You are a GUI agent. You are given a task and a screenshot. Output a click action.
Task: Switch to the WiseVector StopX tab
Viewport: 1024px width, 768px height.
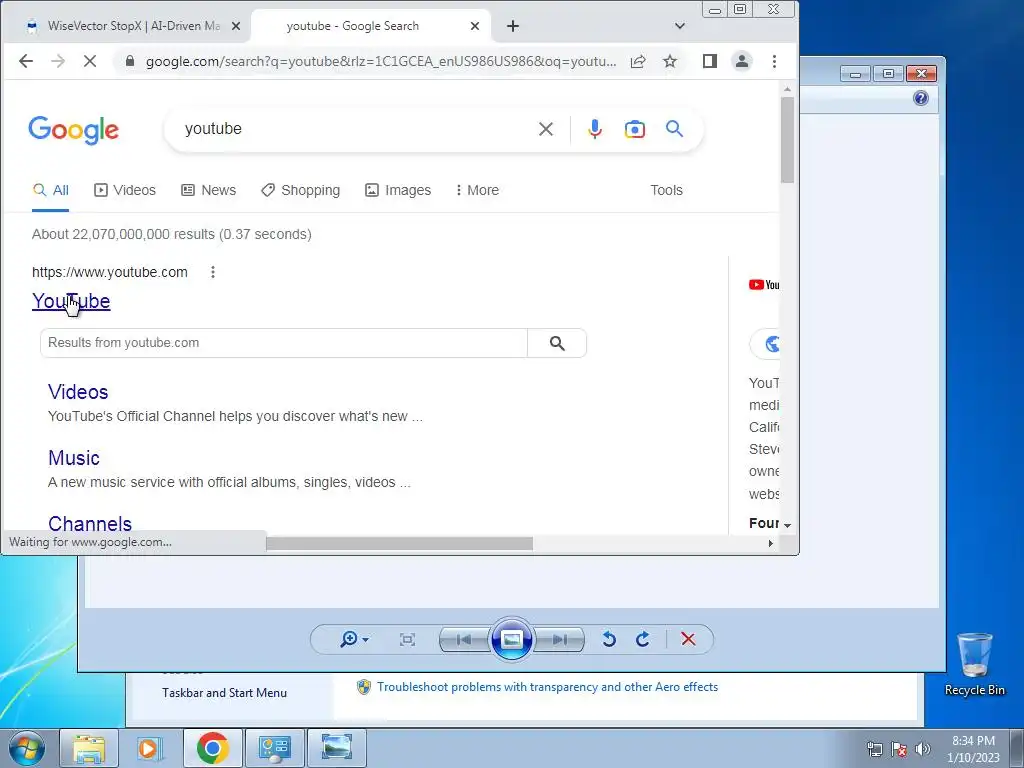[x=133, y=26]
